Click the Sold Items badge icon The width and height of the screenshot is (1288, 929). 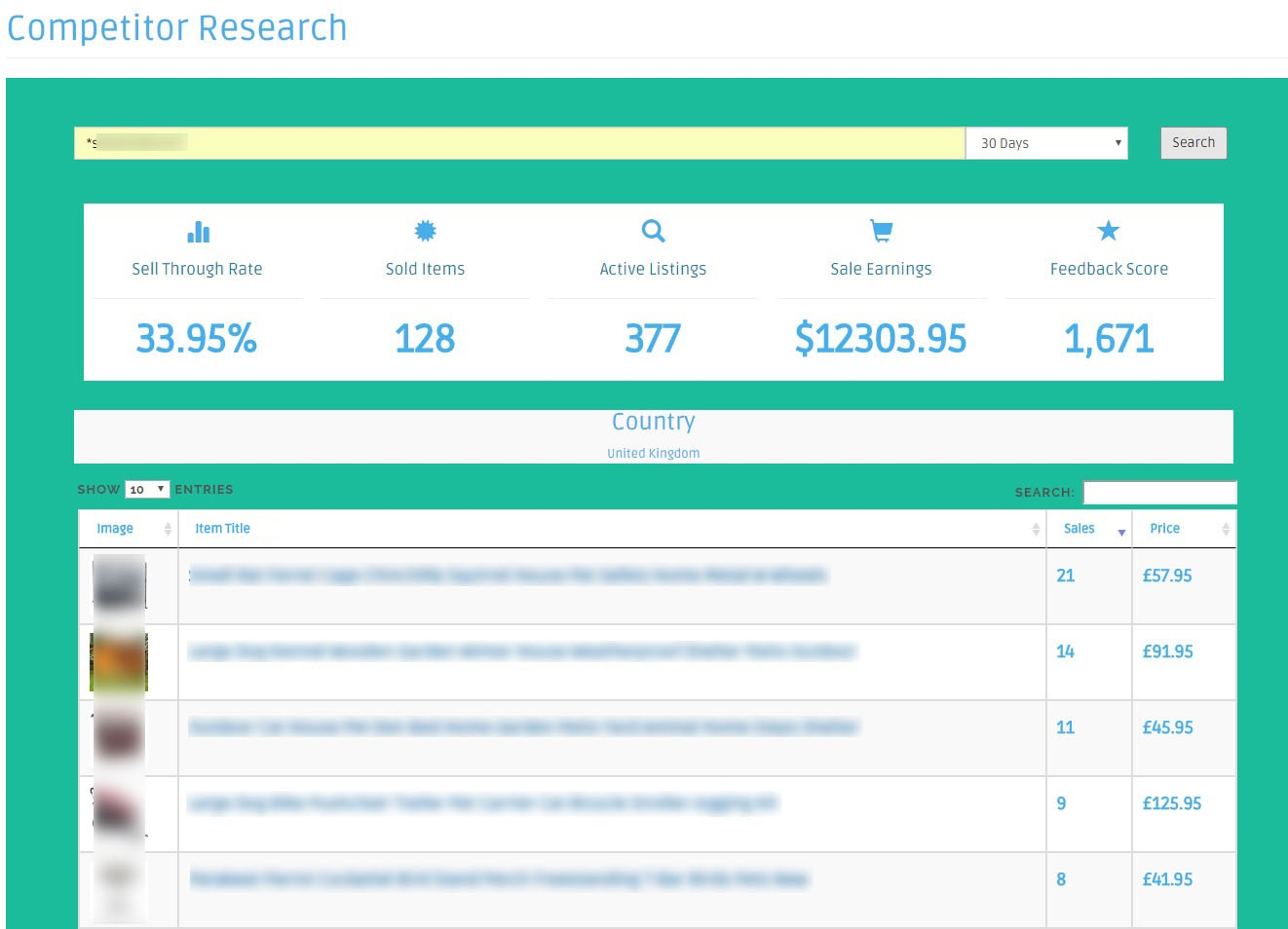click(425, 231)
